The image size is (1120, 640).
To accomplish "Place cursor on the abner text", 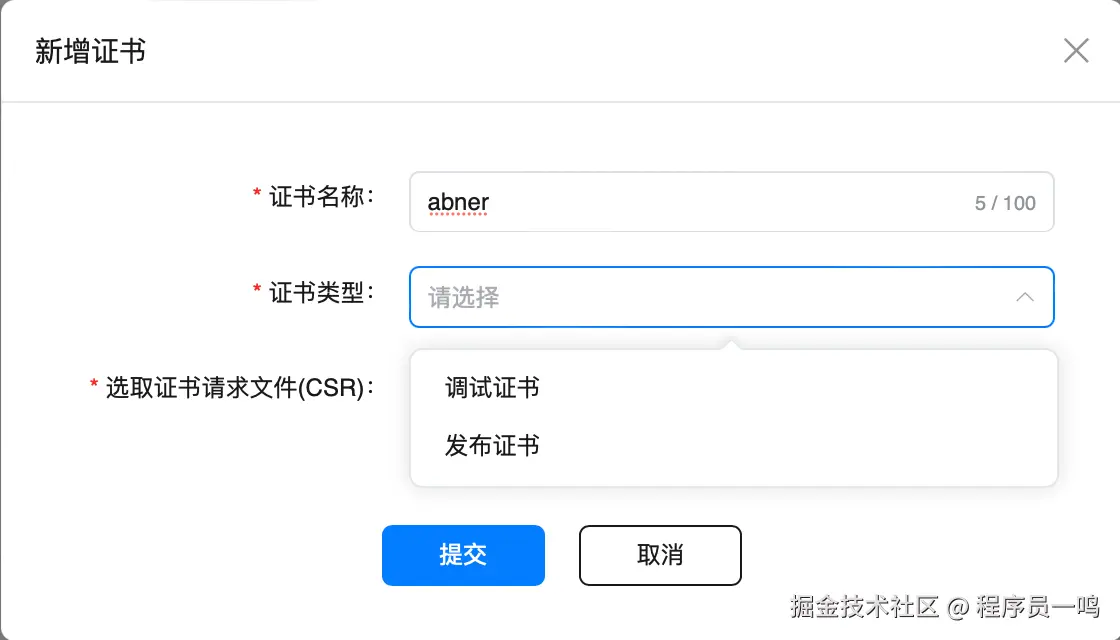I will click(458, 202).
